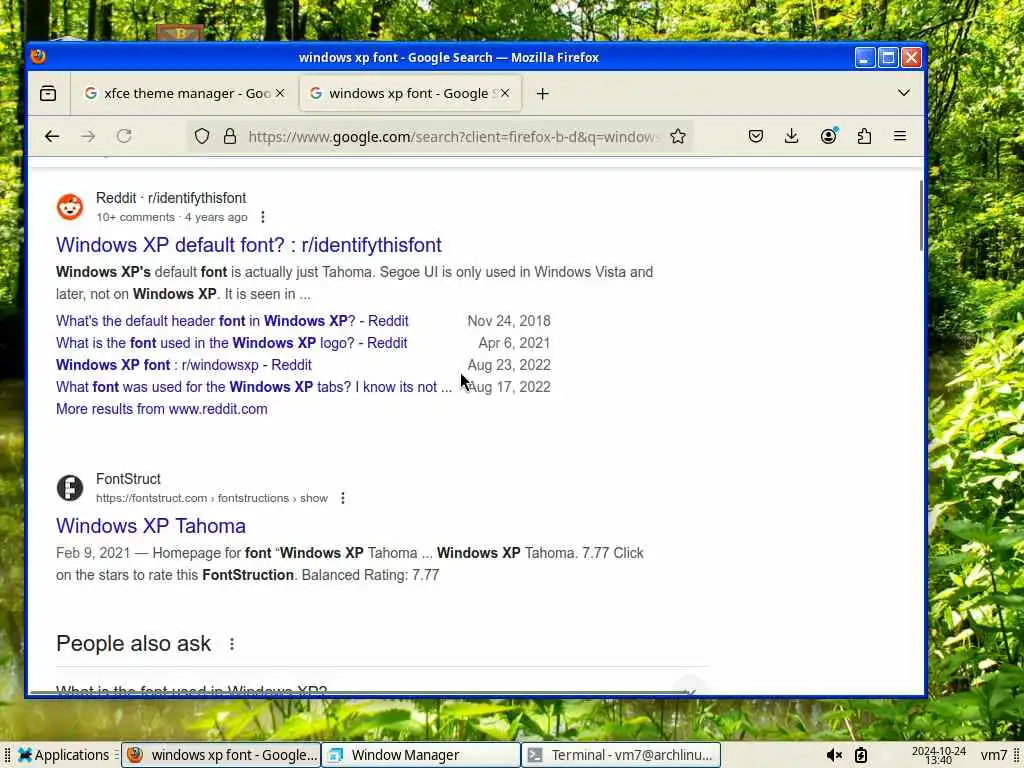Image resolution: width=1024 pixels, height=768 pixels.
Task: Open Windows XP logo font link
Action: pyautogui.click(x=232, y=343)
